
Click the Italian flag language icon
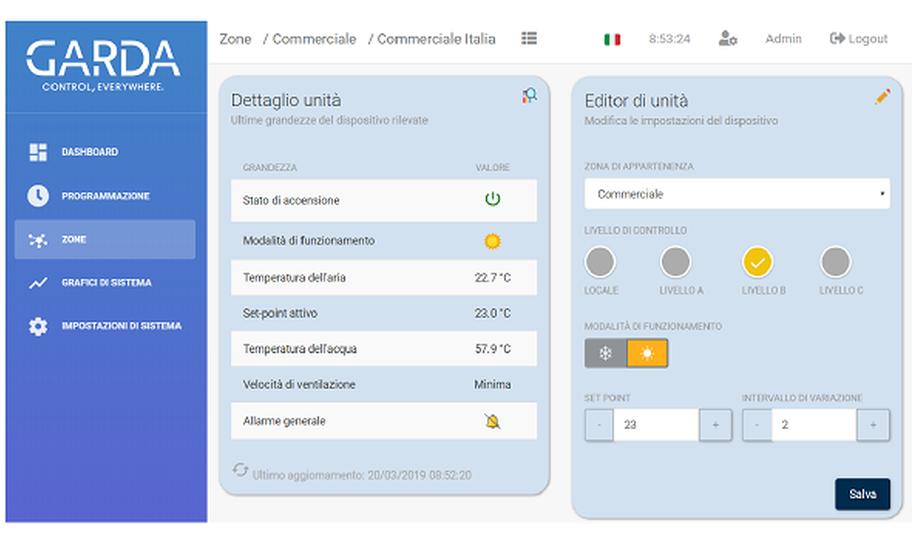(612, 39)
